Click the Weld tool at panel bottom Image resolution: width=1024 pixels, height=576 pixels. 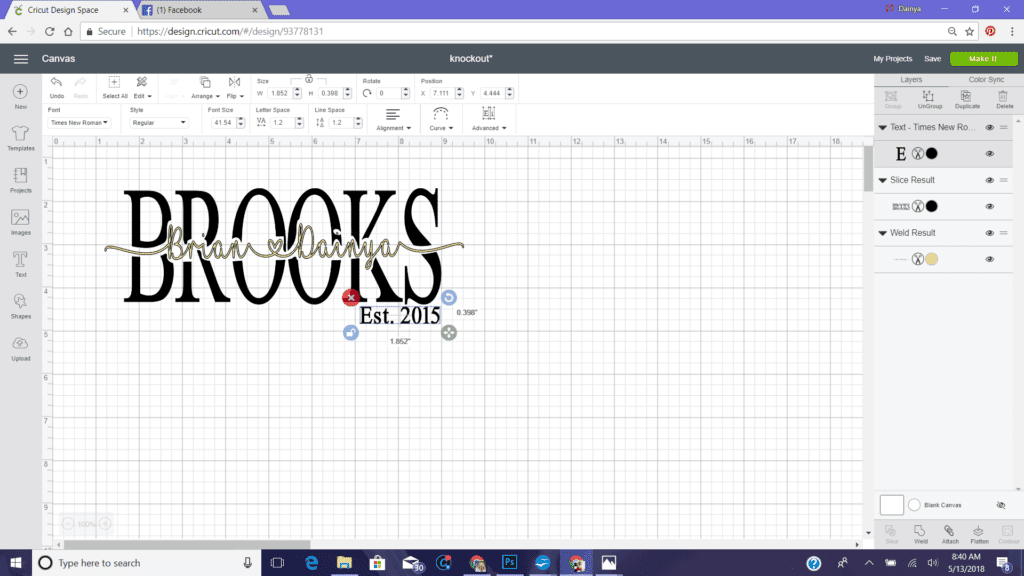click(920, 534)
